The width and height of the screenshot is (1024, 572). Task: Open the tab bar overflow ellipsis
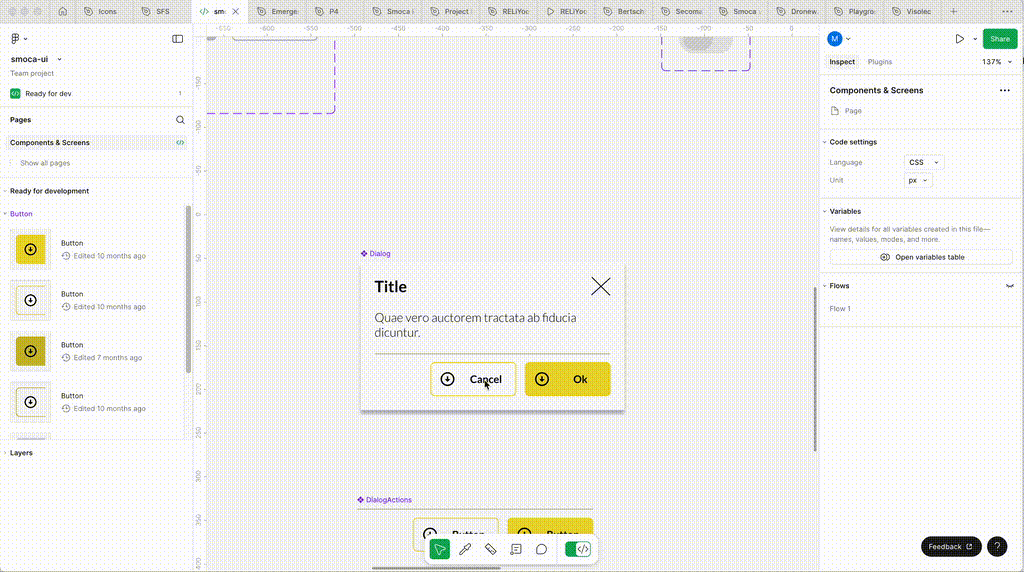[1007, 11]
